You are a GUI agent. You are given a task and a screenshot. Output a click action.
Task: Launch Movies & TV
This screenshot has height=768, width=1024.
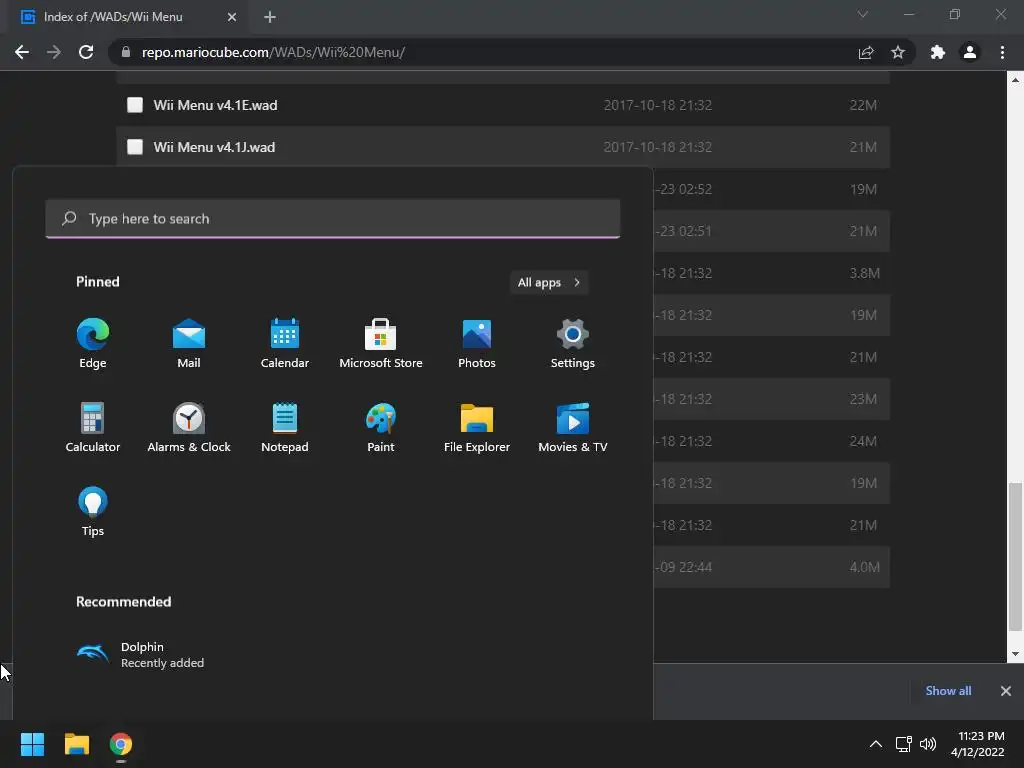(573, 428)
